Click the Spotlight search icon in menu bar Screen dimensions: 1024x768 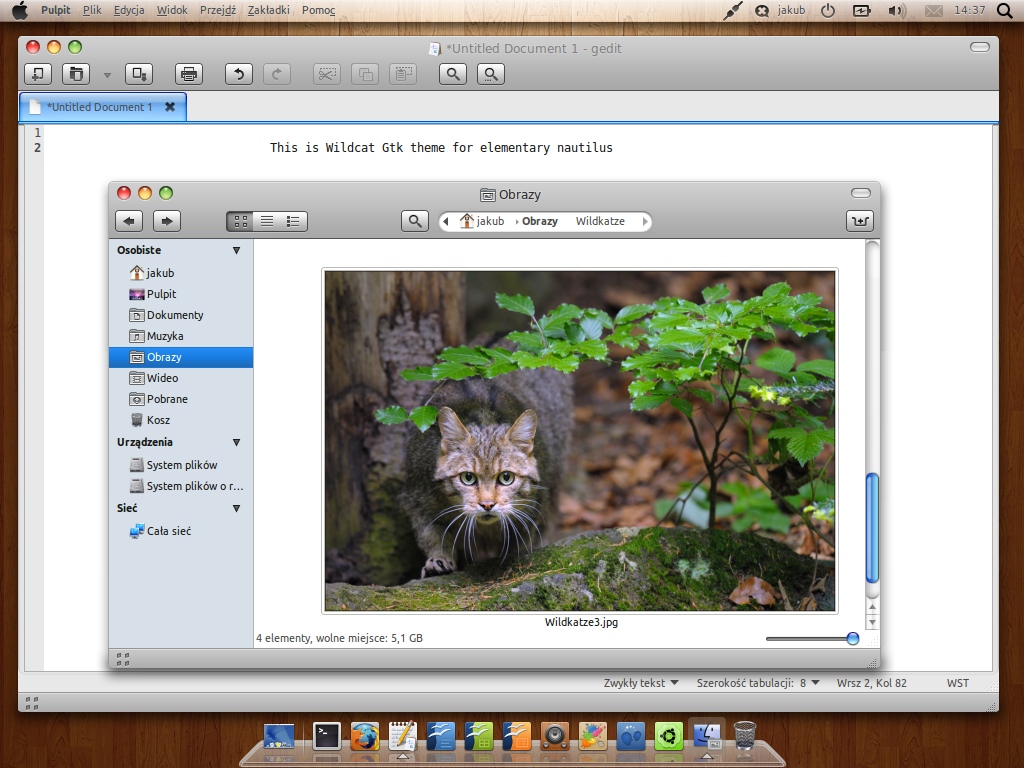(1004, 10)
